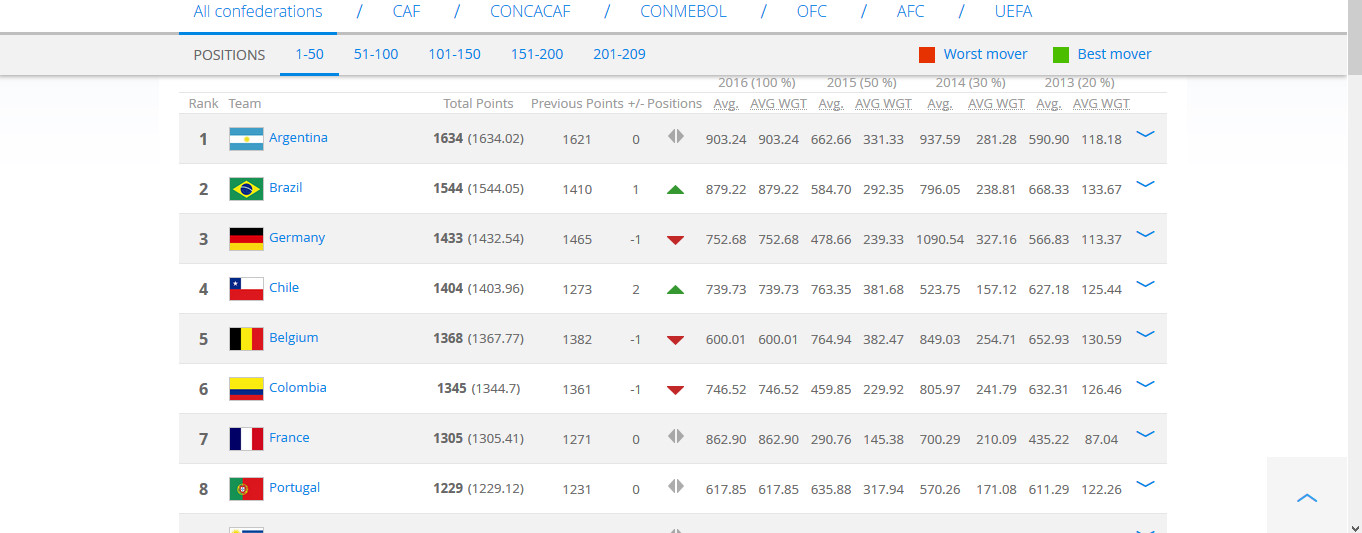Click Portugal's grey no-change position icon
The width and height of the screenshot is (1362, 533).
click(676, 487)
